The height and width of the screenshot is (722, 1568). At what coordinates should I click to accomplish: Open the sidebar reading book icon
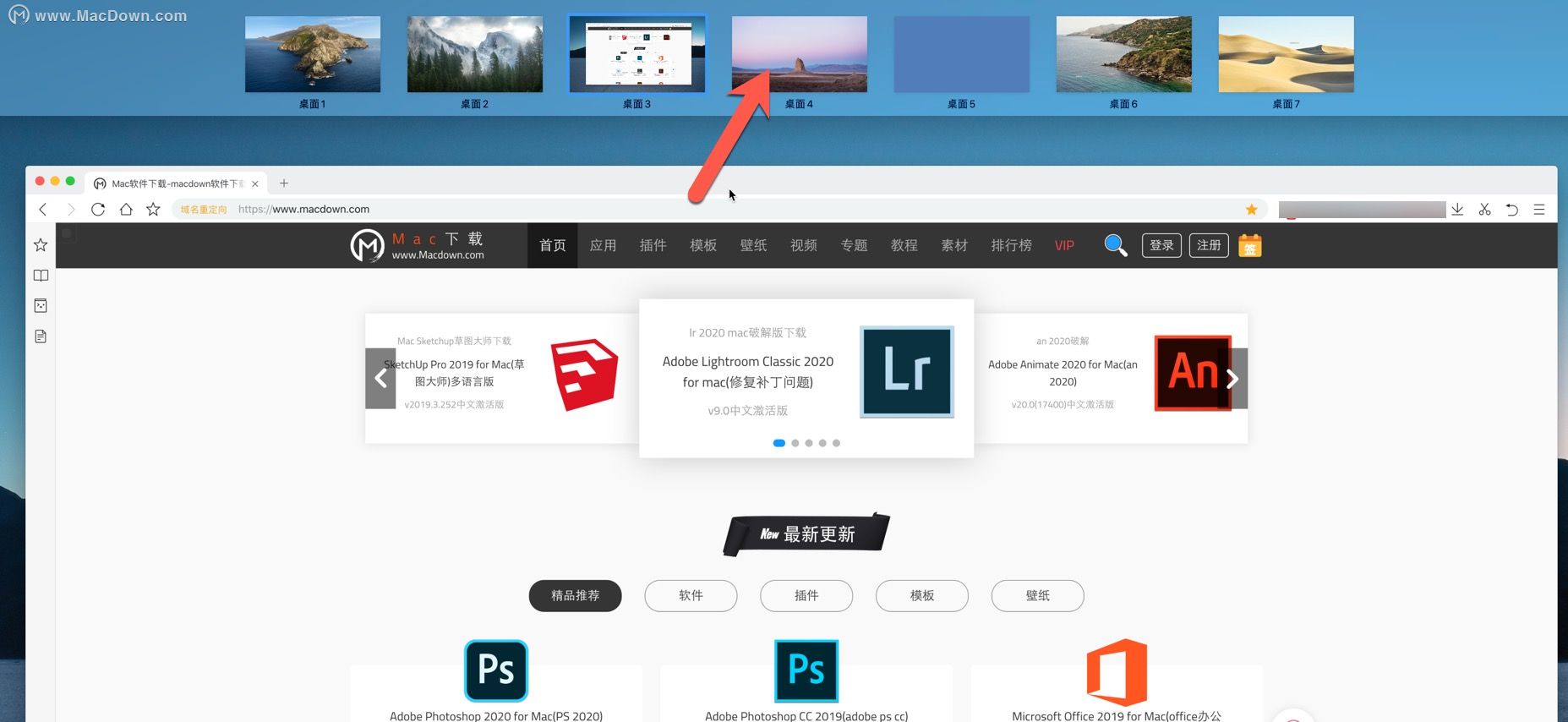click(41, 276)
